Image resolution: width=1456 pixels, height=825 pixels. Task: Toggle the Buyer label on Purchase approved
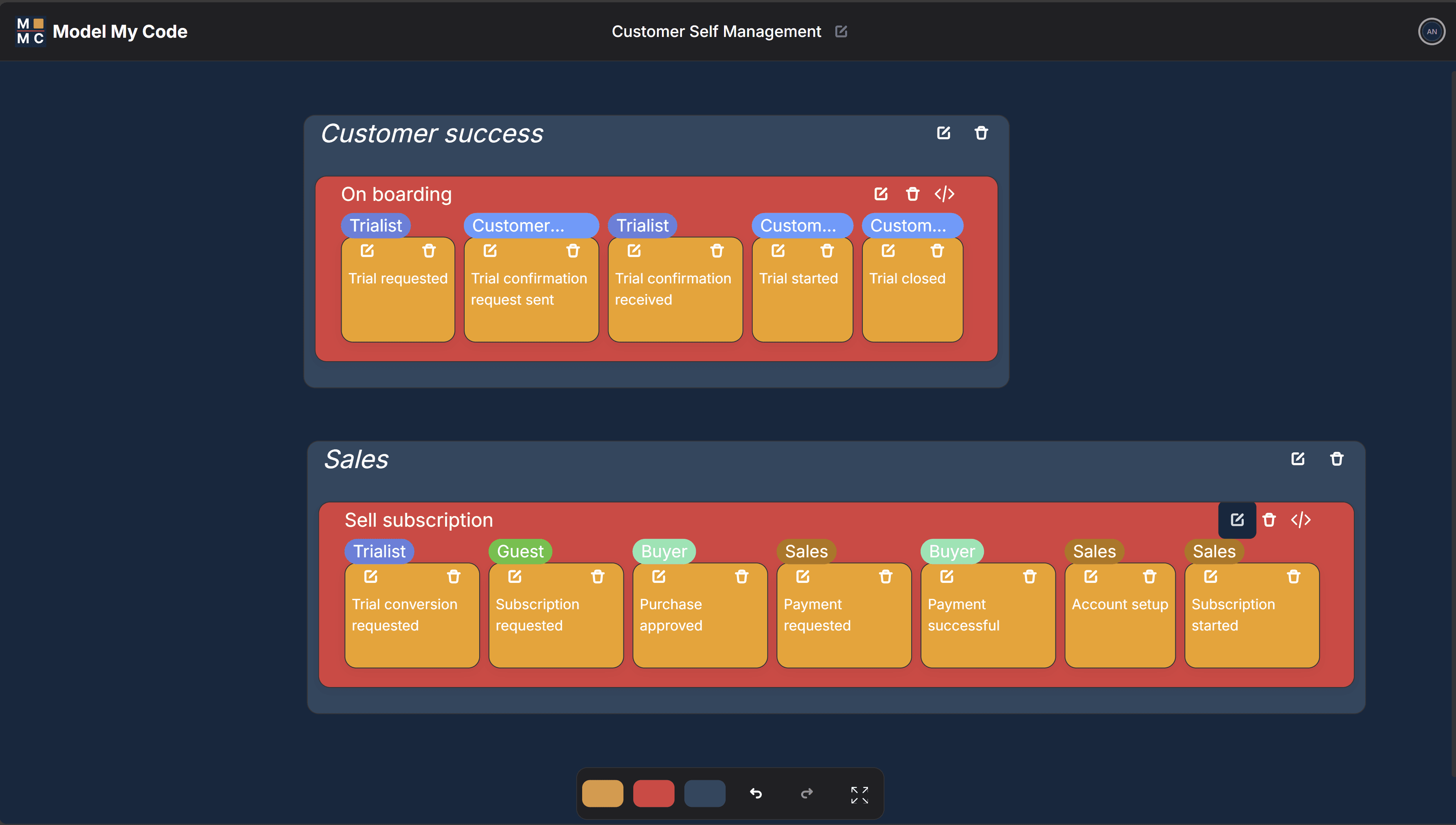(x=663, y=551)
